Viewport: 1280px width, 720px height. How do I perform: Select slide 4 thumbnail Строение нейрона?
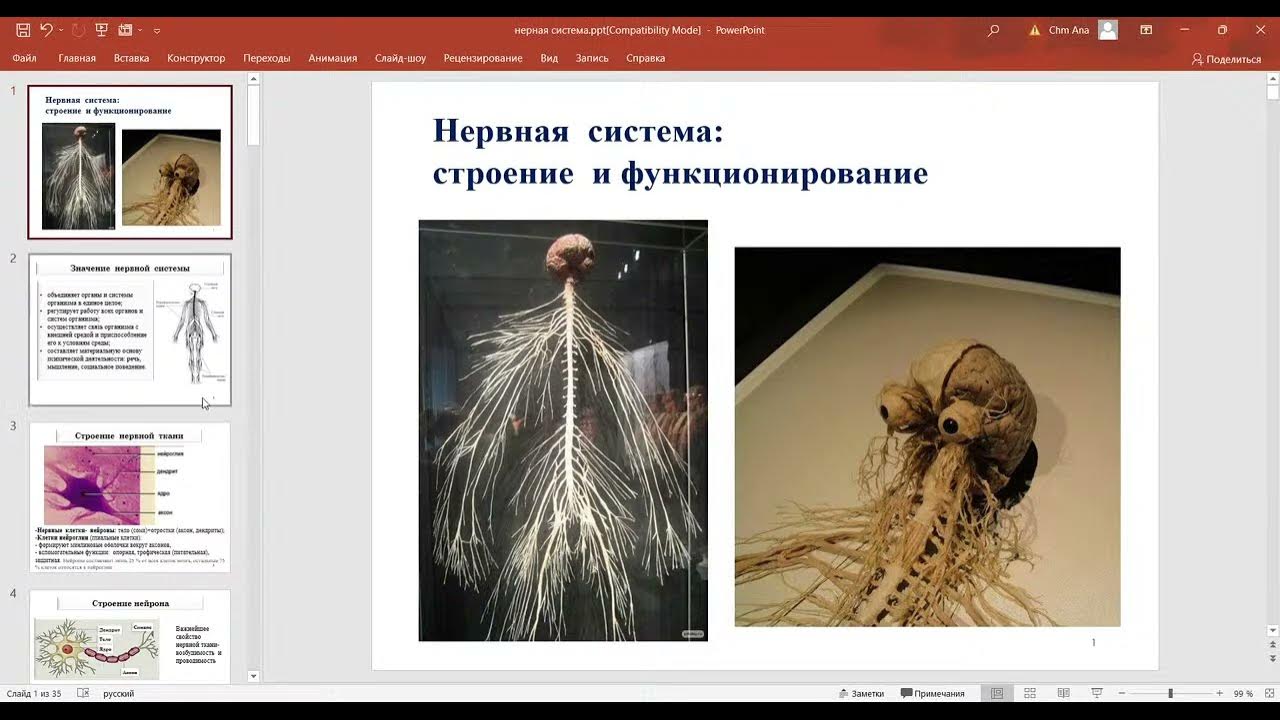click(x=130, y=636)
